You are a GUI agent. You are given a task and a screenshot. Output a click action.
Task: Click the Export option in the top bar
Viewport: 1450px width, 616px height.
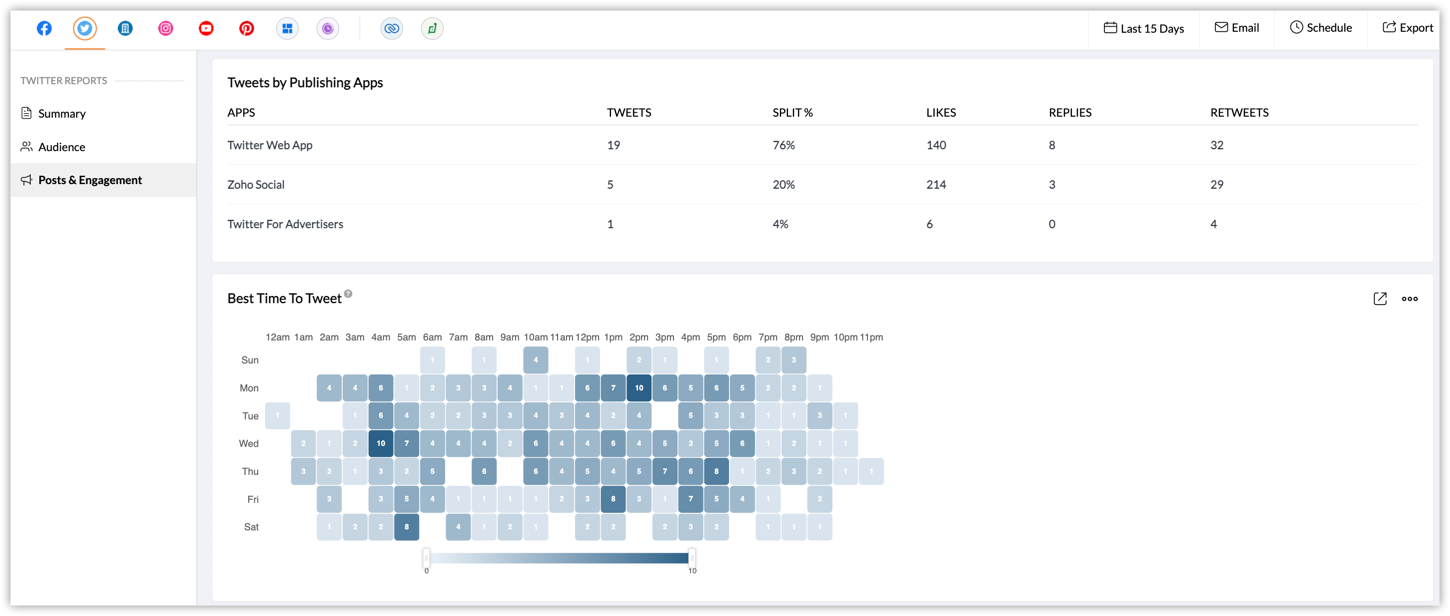(1408, 28)
